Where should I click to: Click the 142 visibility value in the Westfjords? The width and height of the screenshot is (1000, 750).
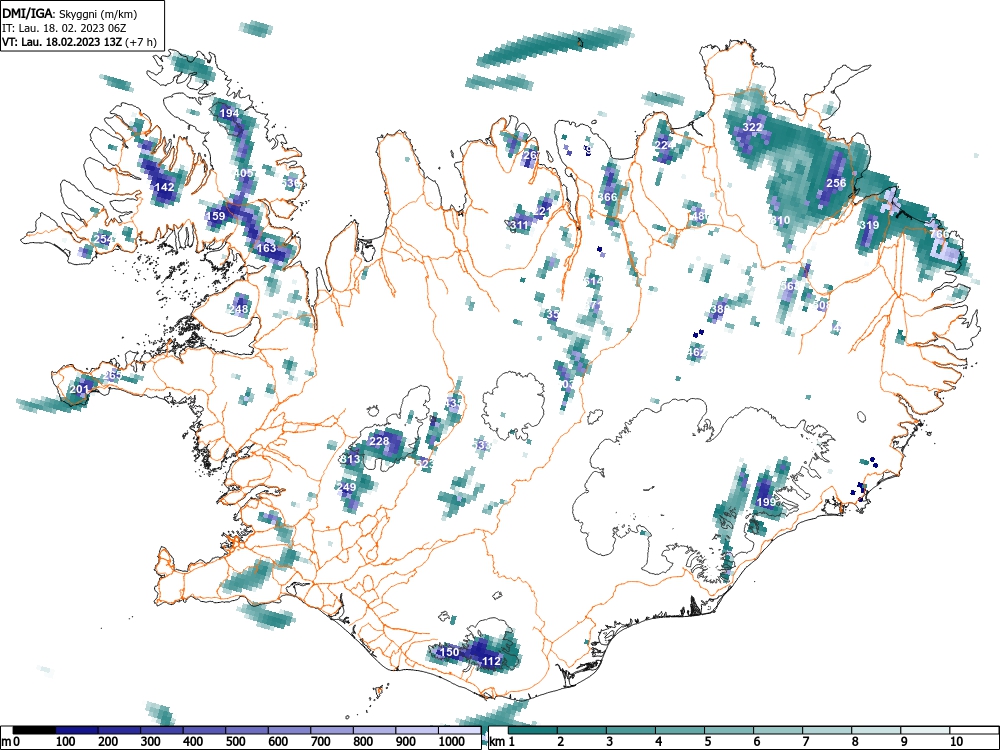pyautogui.click(x=165, y=187)
